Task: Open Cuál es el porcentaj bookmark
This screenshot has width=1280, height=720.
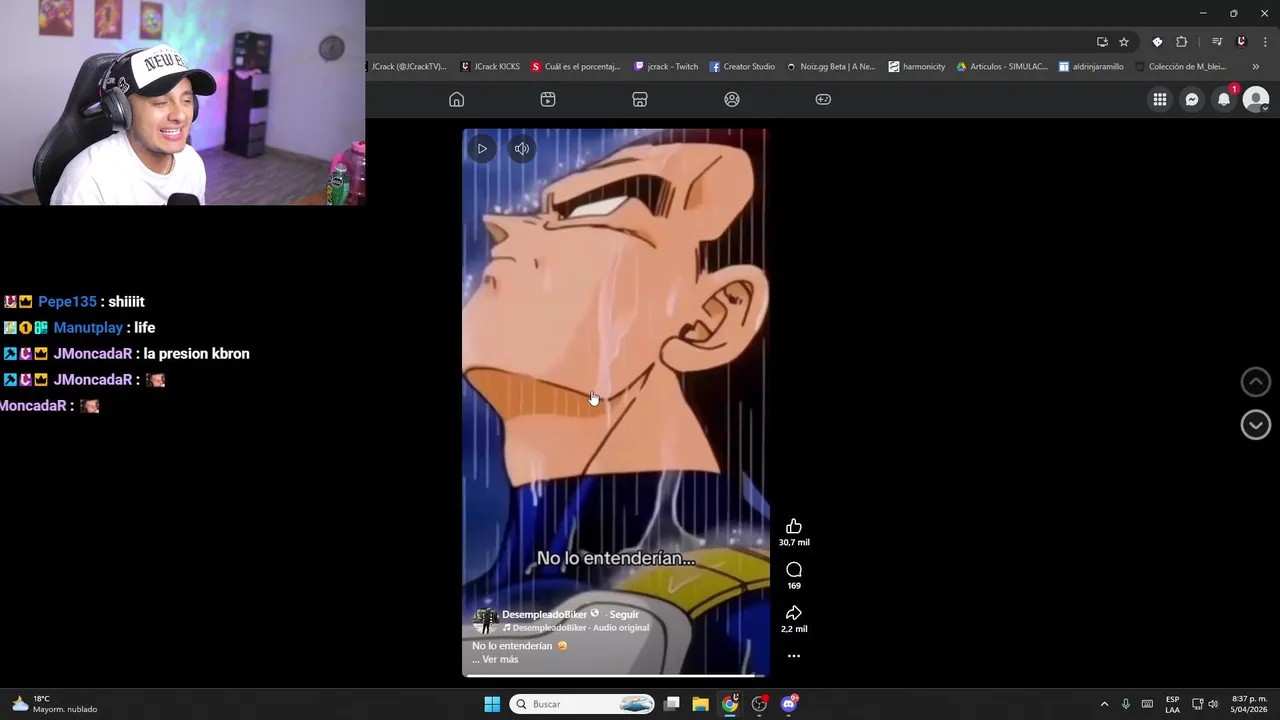Action: click(576, 67)
